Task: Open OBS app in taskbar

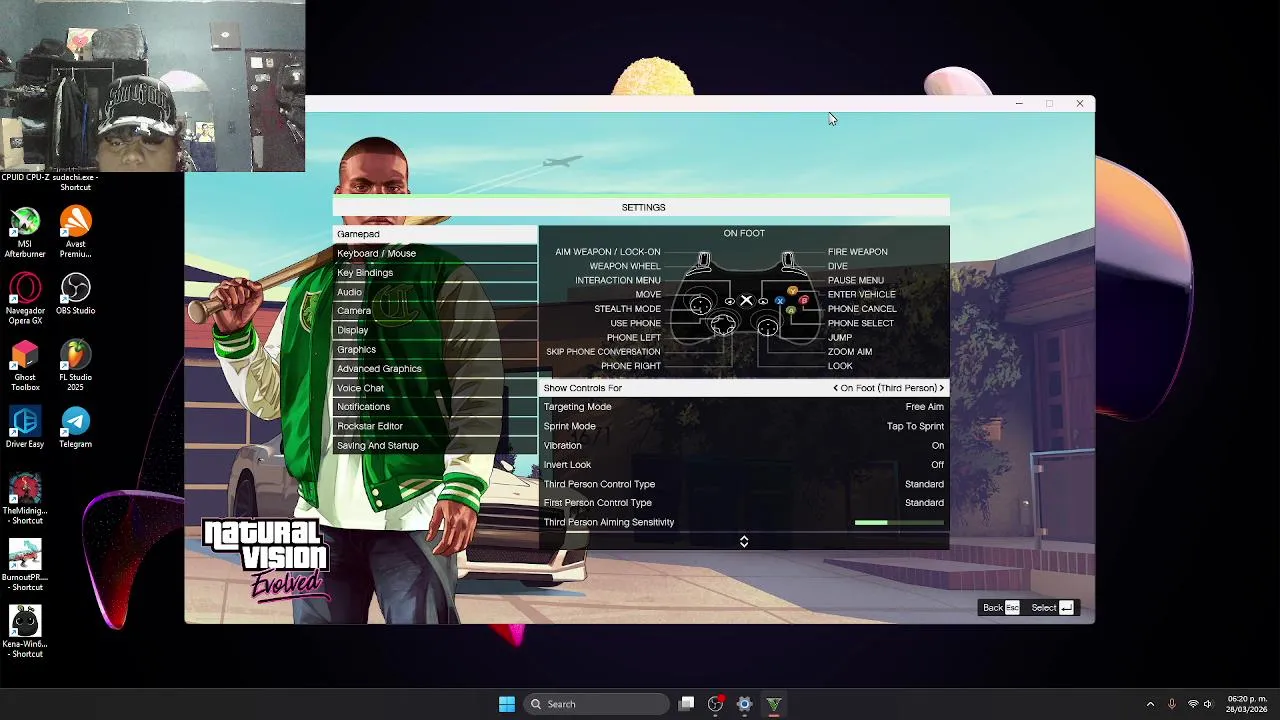Action: (715, 704)
